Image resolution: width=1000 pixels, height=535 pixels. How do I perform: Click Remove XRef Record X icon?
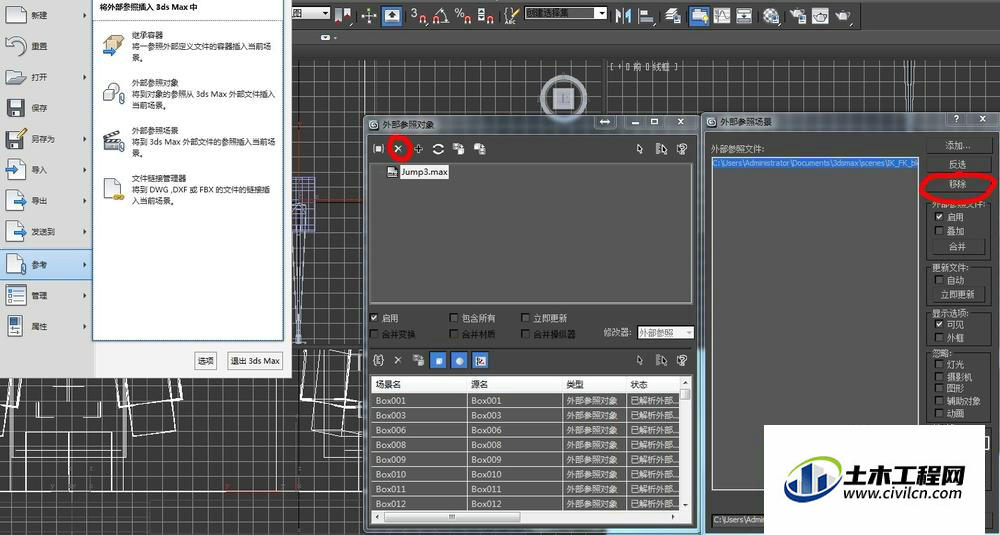coord(398,149)
